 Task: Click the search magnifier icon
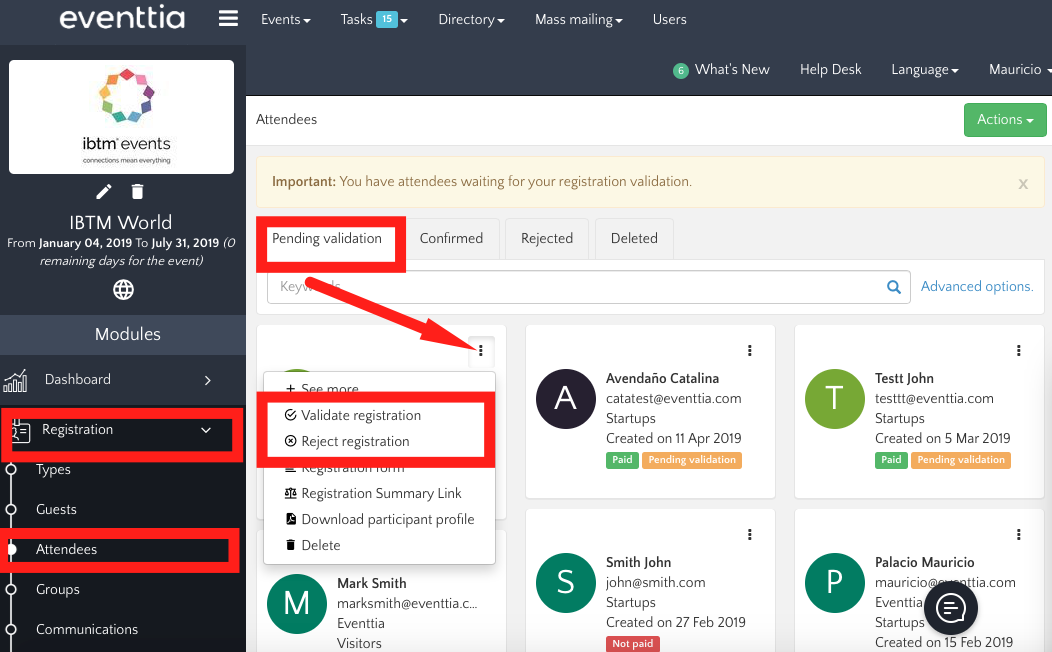coord(894,287)
